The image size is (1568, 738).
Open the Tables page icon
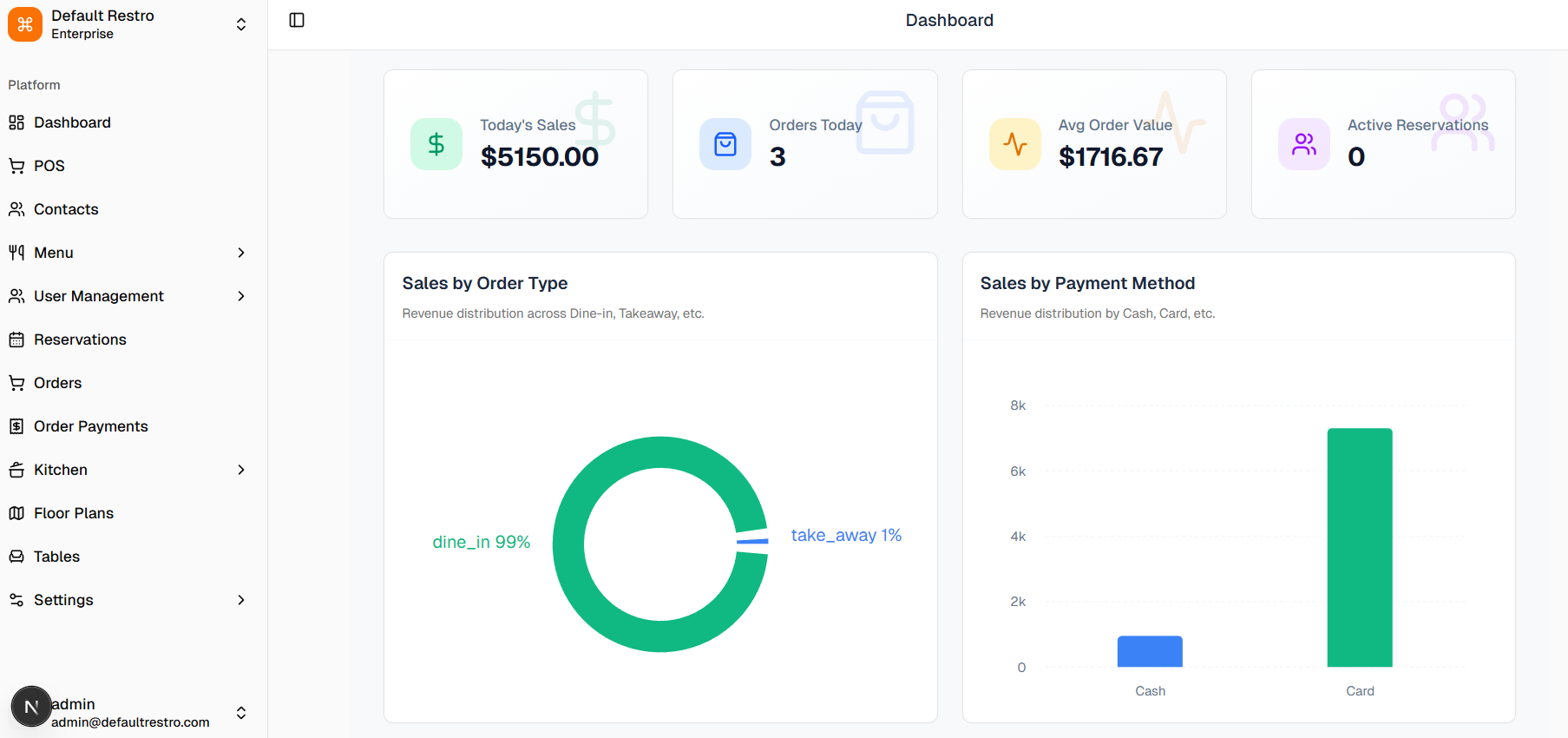16,557
